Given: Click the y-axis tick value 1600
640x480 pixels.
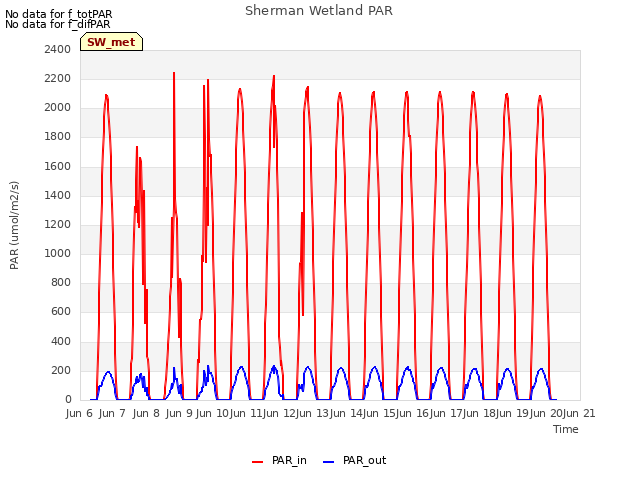Looking at the screenshot, I should [58, 166].
